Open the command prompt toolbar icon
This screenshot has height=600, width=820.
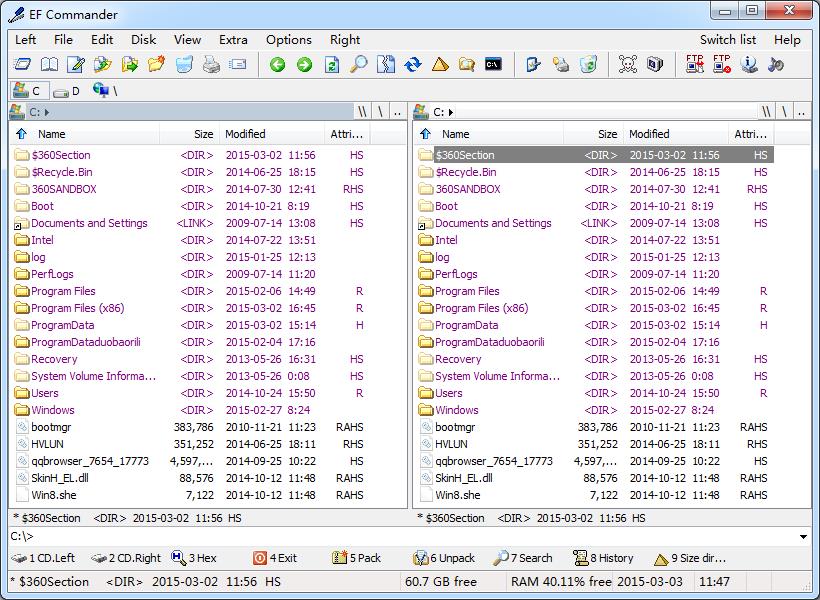(493, 65)
